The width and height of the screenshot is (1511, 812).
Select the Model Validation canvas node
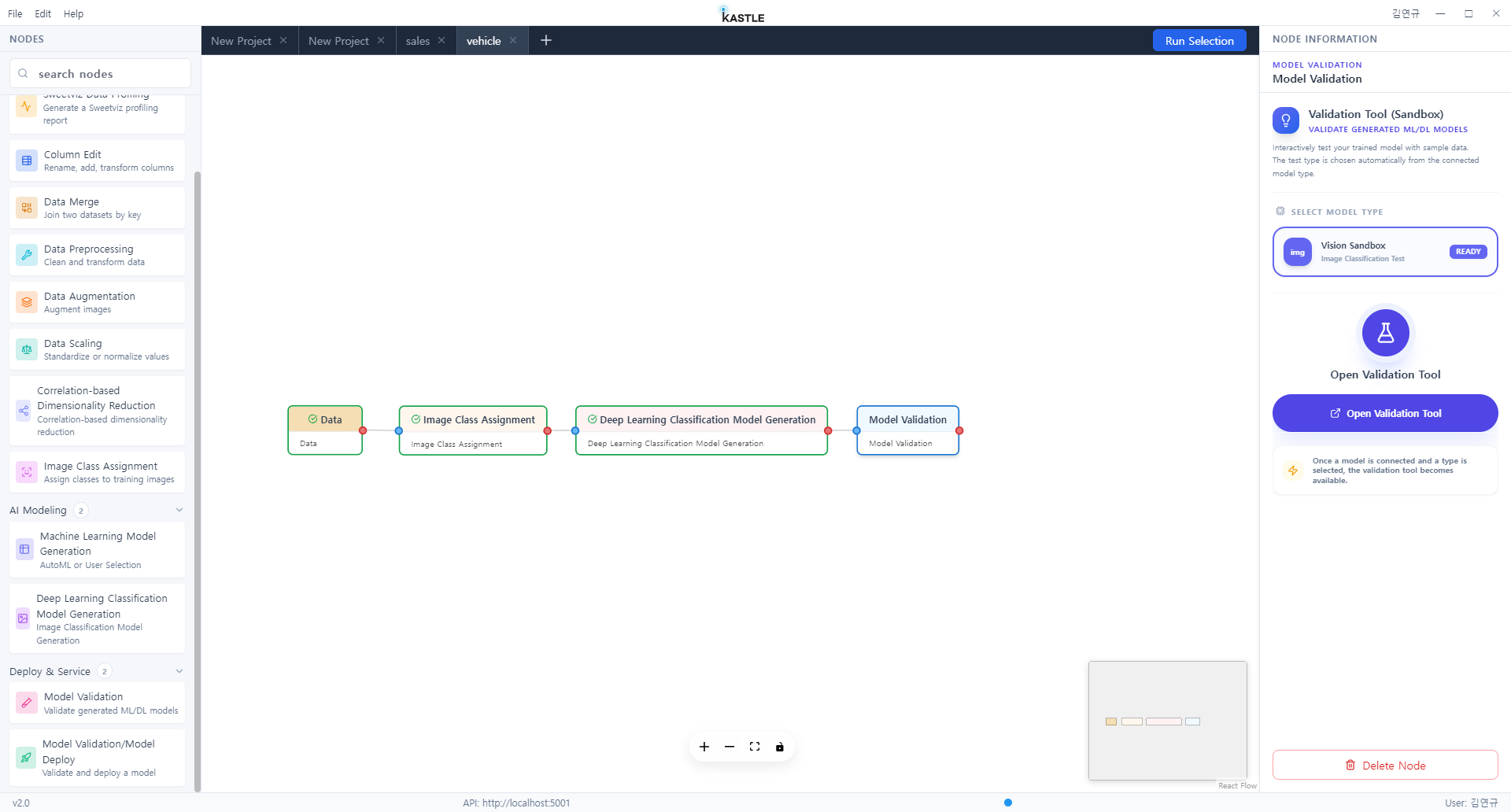pyautogui.click(x=908, y=430)
